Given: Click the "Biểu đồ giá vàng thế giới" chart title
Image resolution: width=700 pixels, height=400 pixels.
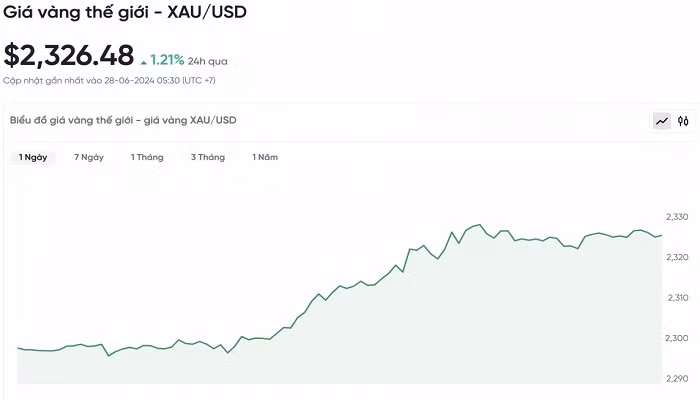Looking at the screenshot, I should pyautogui.click(x=123, y=120).
